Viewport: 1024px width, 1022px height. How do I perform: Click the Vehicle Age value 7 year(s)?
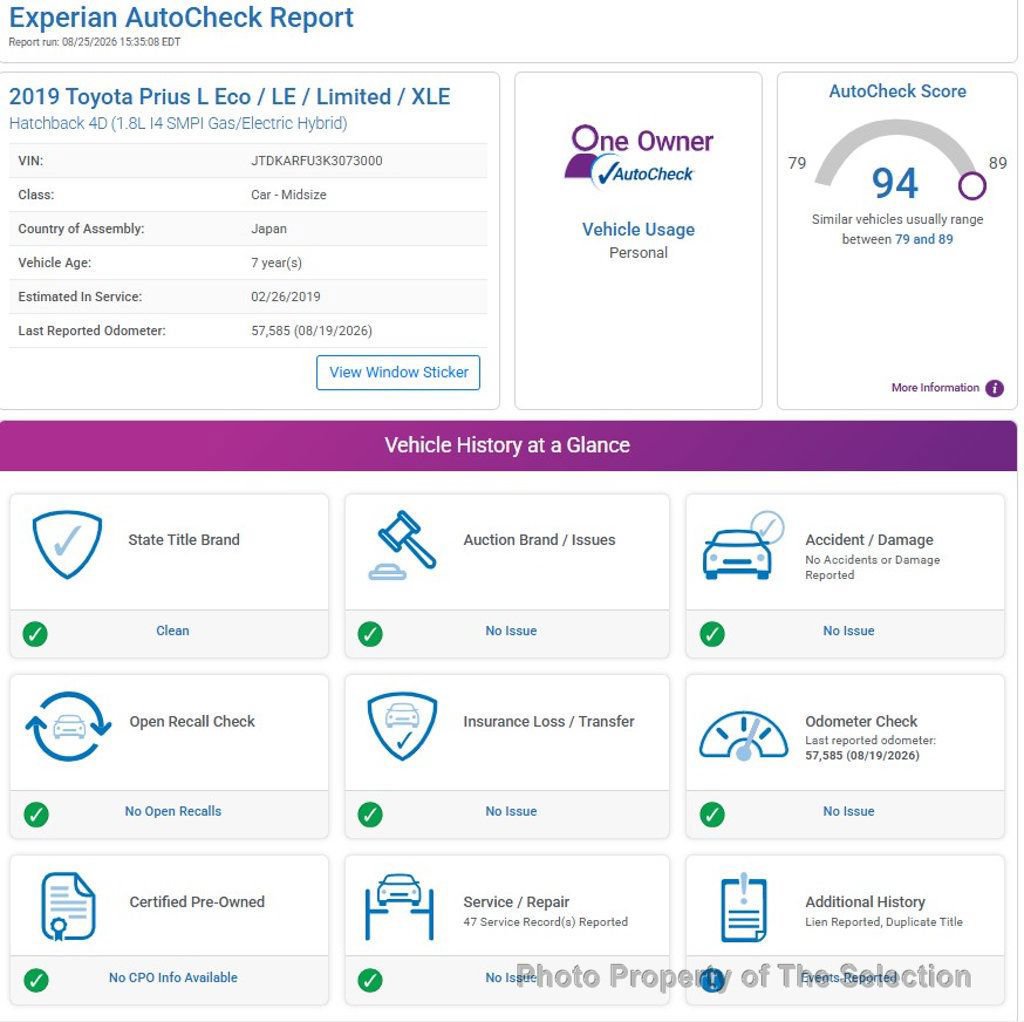coord(276,263)
